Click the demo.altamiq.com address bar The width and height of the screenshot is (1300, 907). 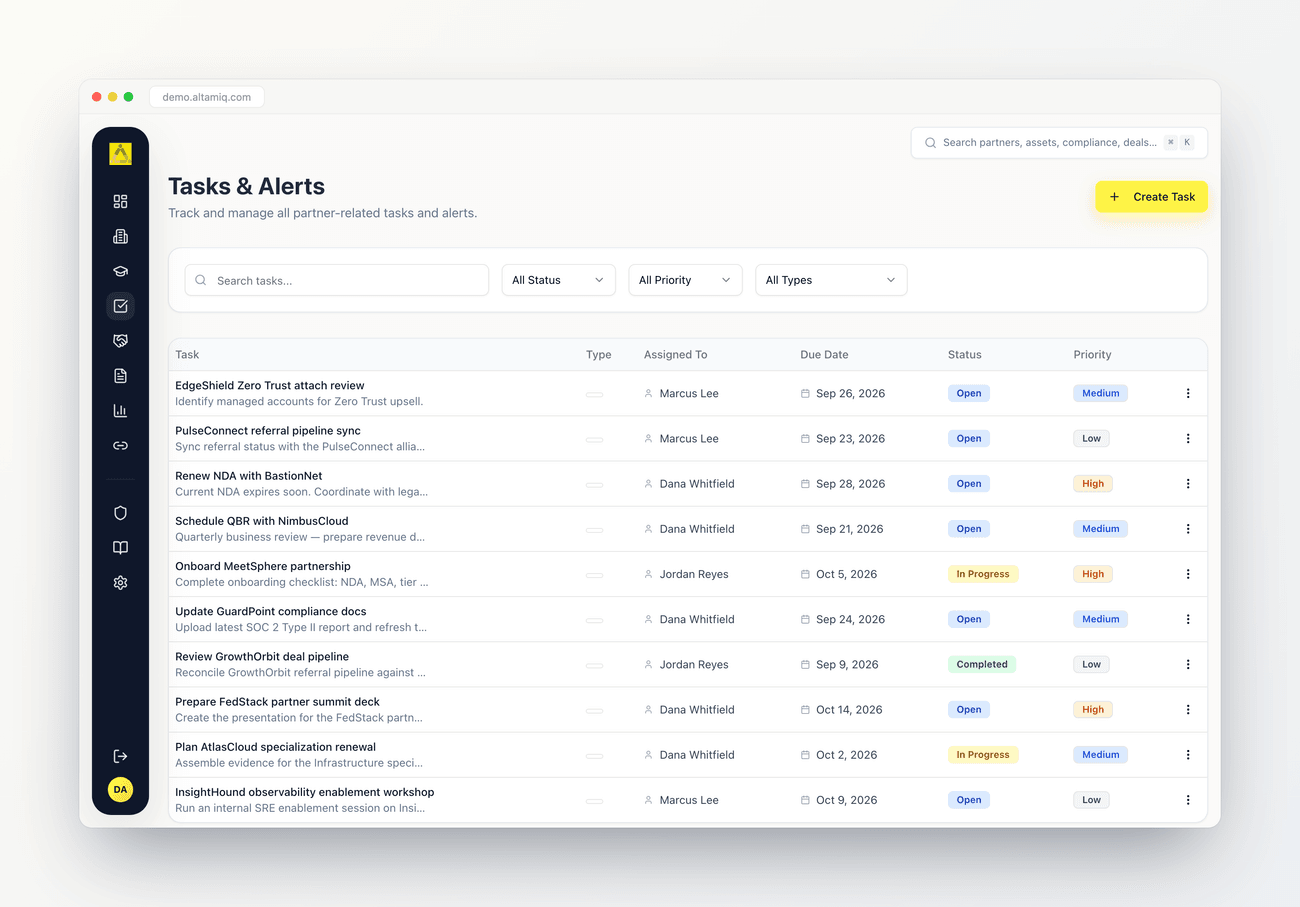click(x=207, y=97)
